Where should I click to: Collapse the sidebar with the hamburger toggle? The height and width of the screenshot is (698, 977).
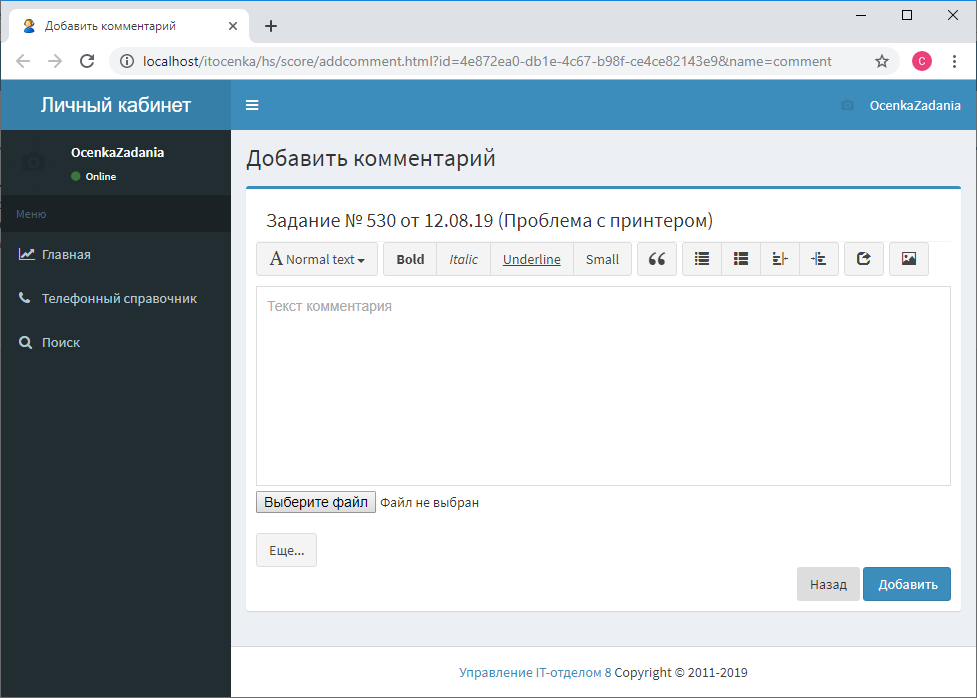point(252,104)
